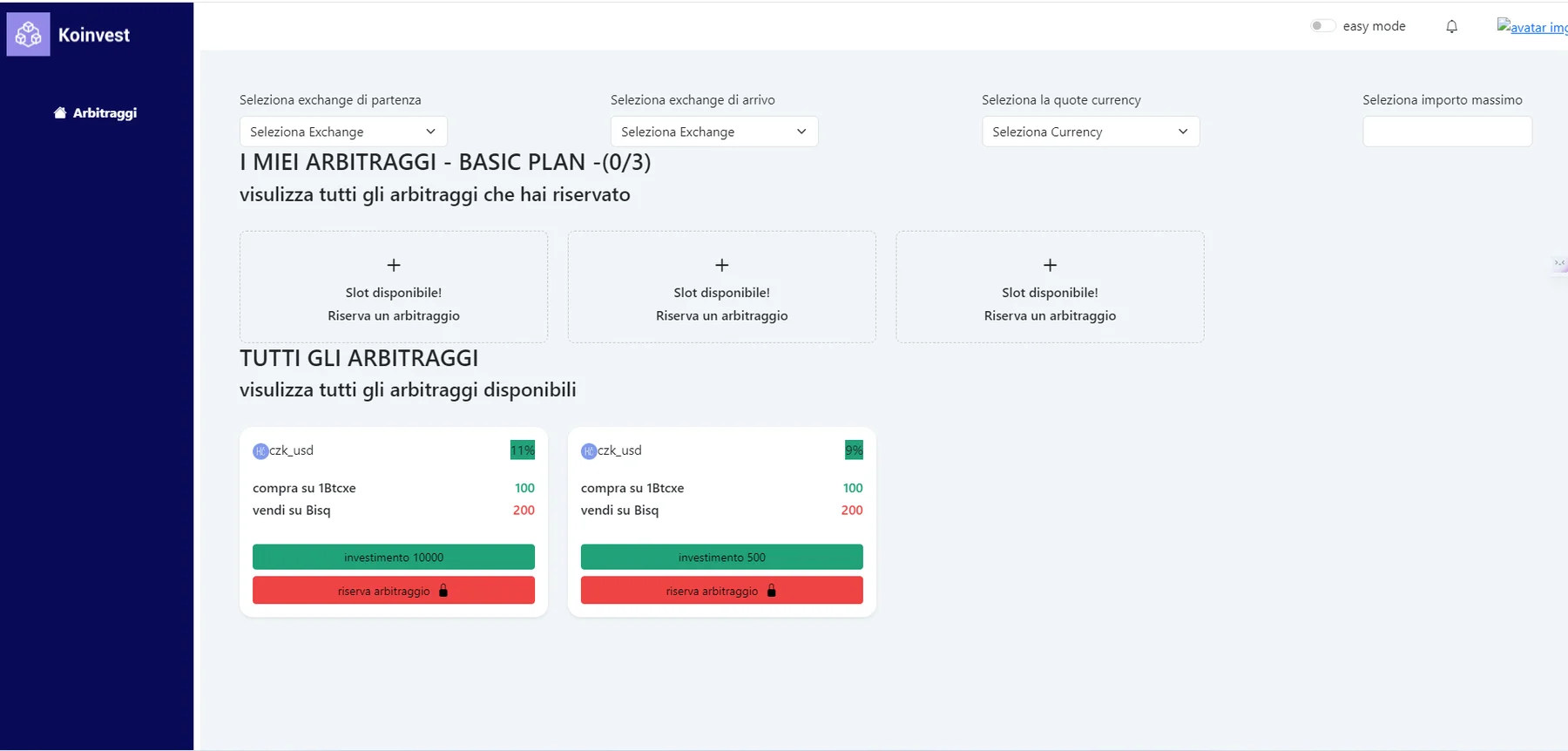Click the 'Seleziona exchange di arrivo' label
The image size is (1568, 751).
[x=693, y=100]
